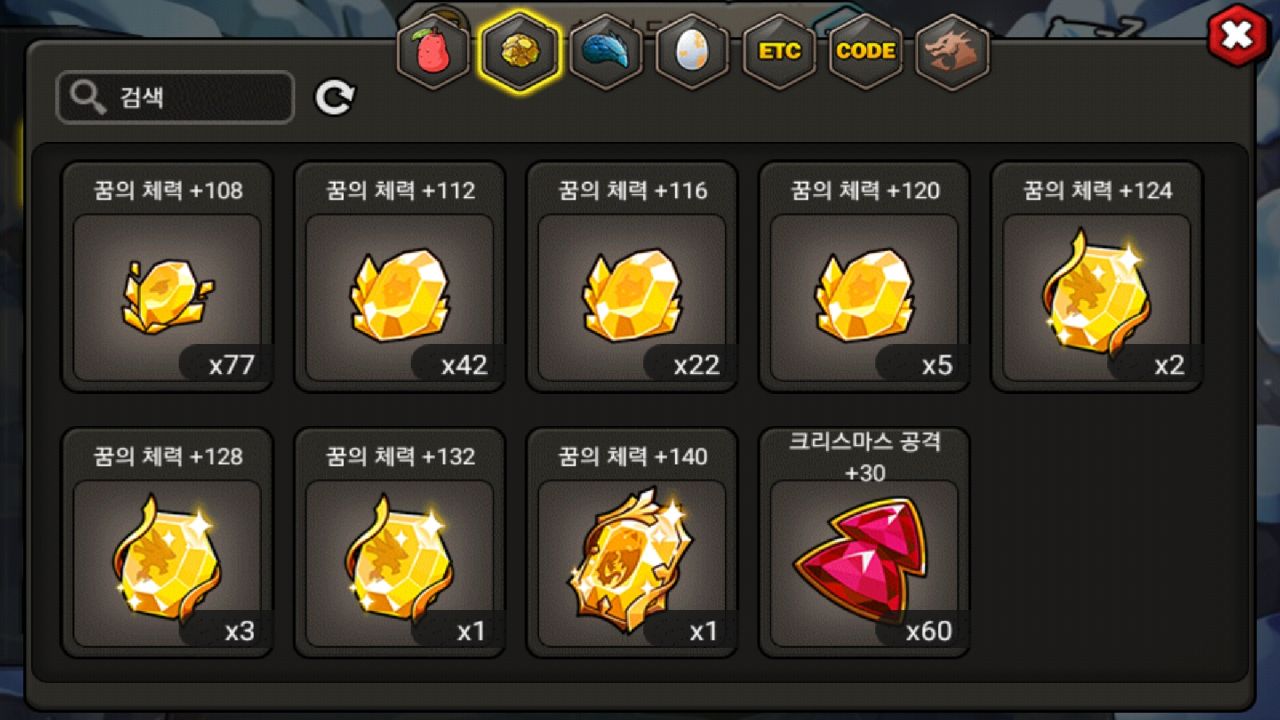Switch to the blue feather tab
The width and height of the screenshot is (1280, 720).
point(605,52)
